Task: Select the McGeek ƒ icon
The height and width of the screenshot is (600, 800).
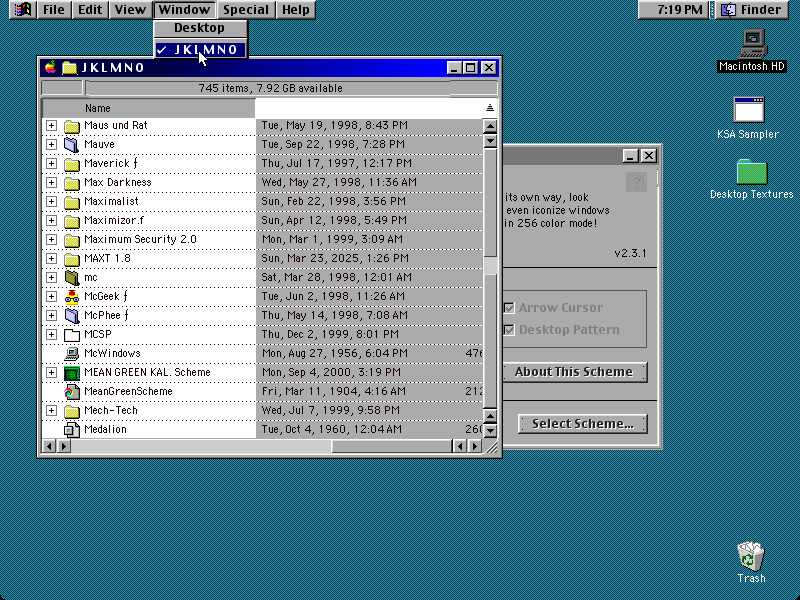Action: [x=72, y=296]
